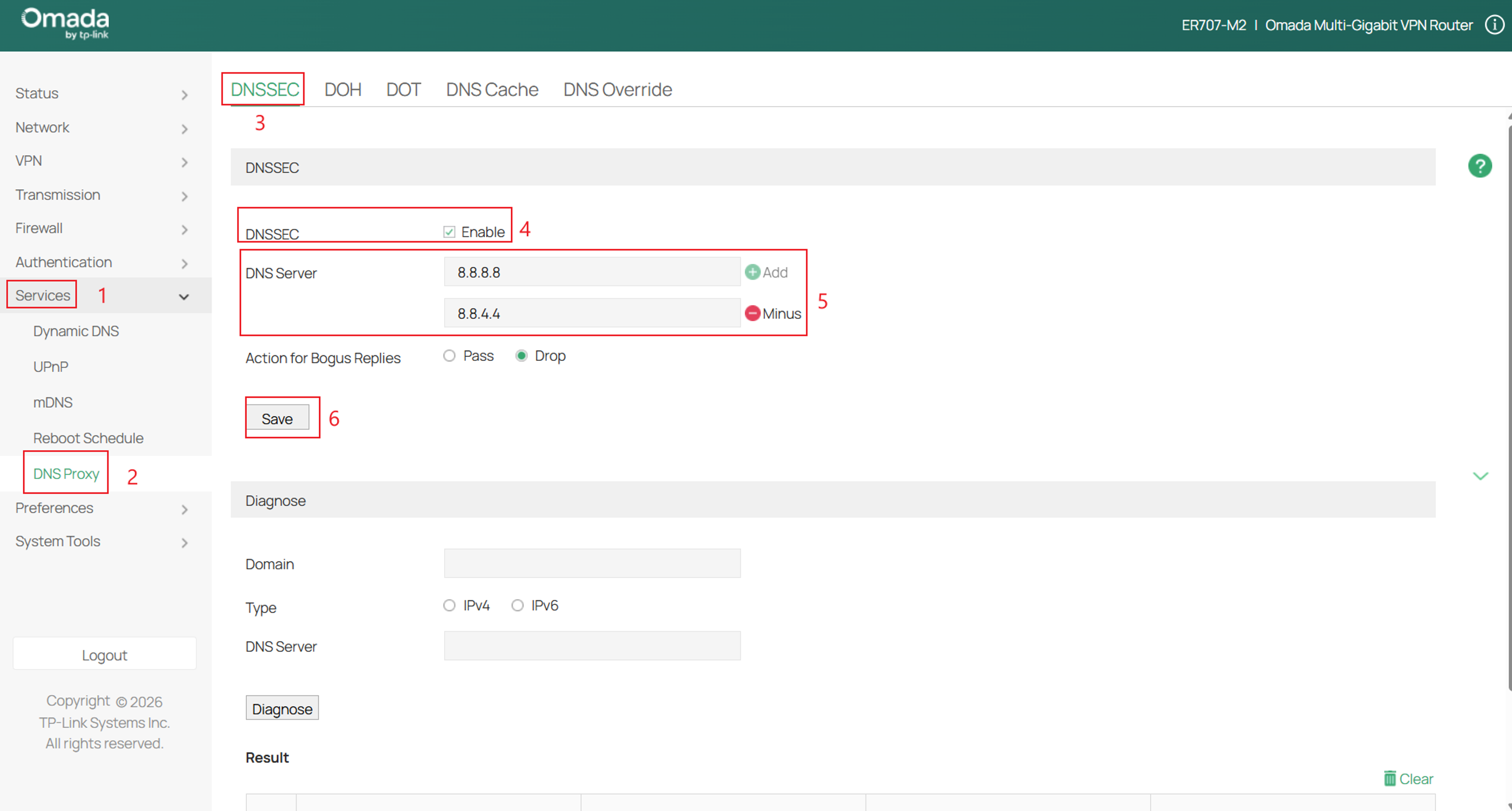The width and height of the screenshot is (1512, 811).
Task: Open UPnP in the sidebar
Action: point(50,367)
